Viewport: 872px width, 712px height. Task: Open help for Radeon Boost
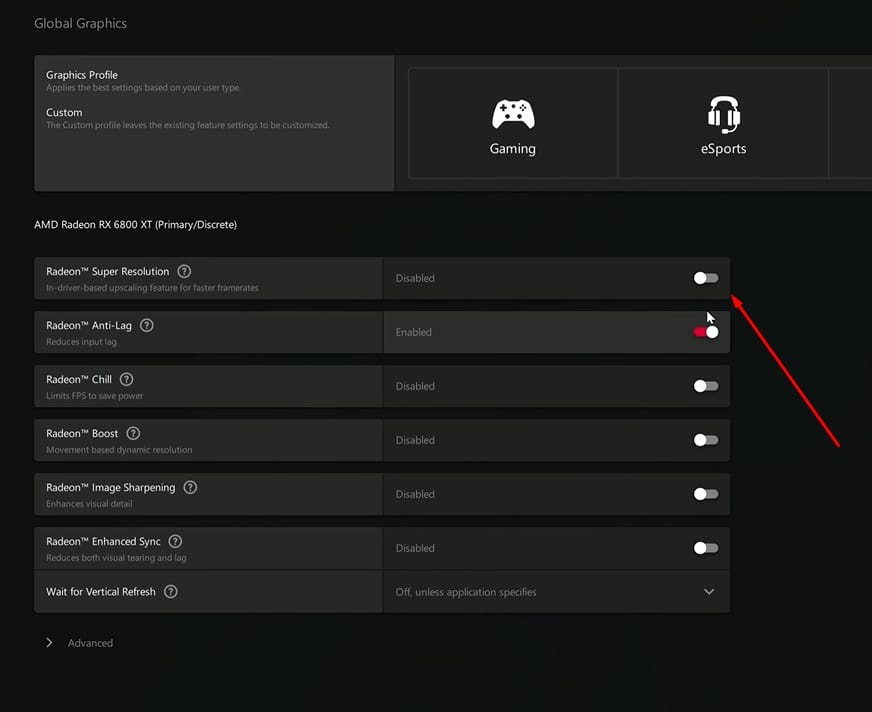click(x=132, y=432)
